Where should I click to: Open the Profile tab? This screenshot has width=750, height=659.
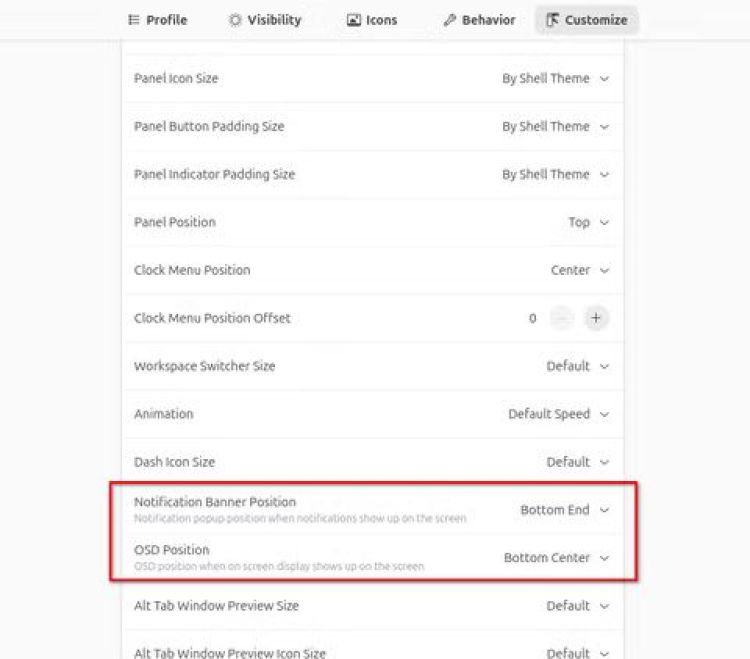[158, 20]
